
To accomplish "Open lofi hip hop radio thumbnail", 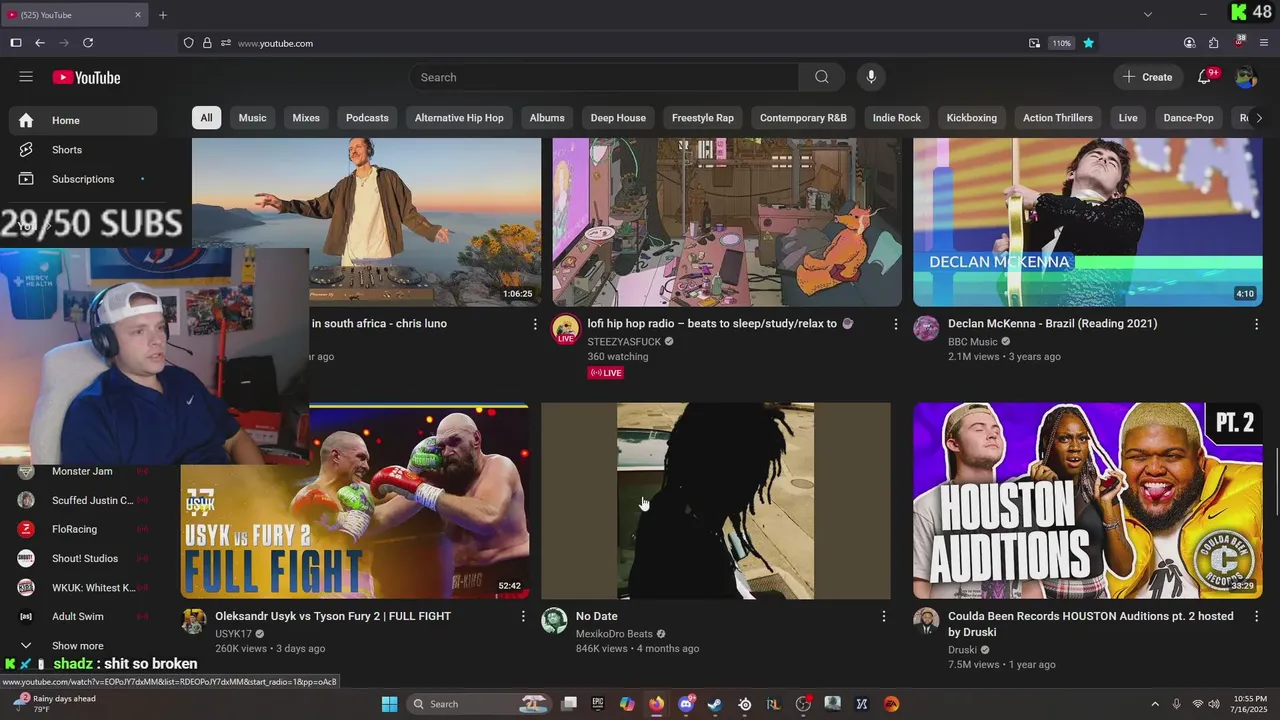I will (x=727, y=222).
